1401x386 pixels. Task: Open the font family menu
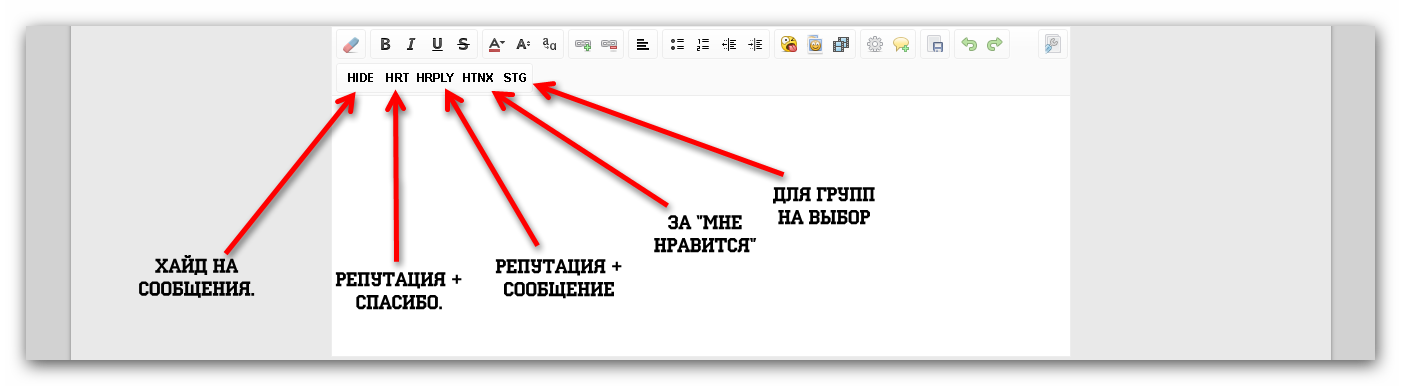pyautogui.click(x=549, y=44)
